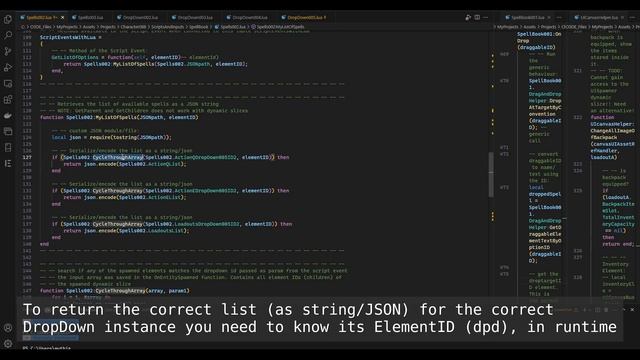Screen dimensions: 640x360
Task: Open the Accounts menu icon
Action: tap(8, 328)
